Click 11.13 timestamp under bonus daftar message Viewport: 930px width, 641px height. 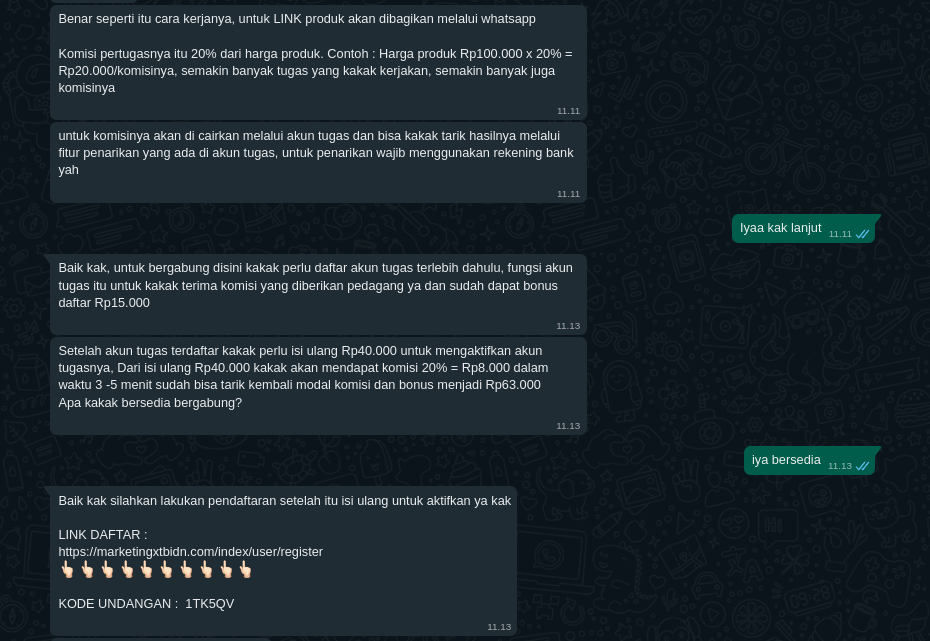568,326
